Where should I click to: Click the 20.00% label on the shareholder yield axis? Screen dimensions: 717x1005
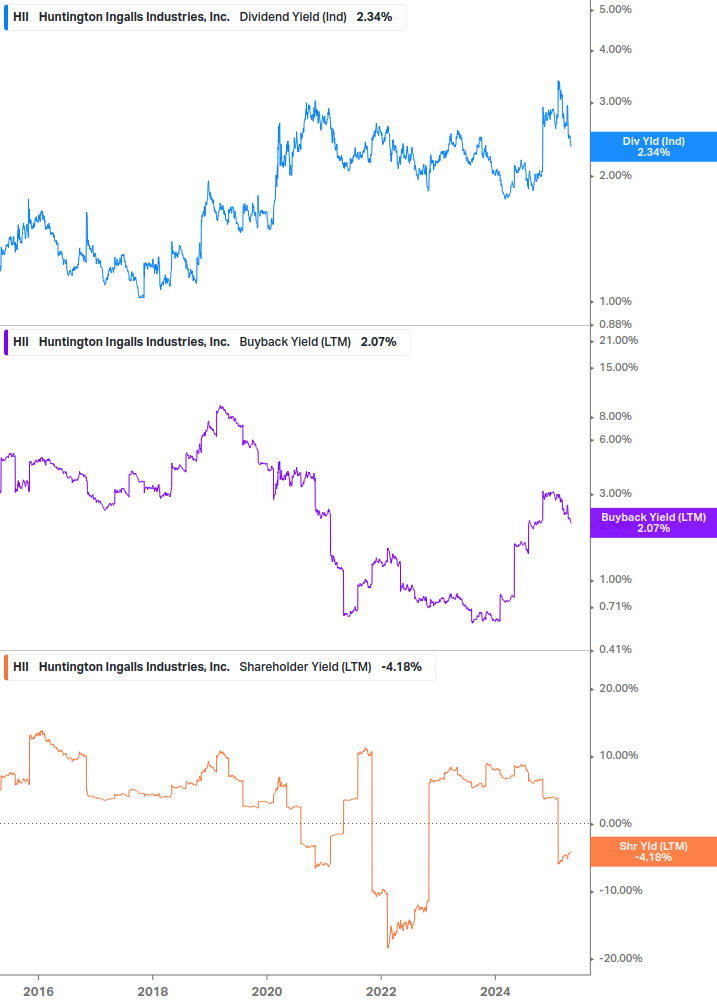[618, 688]
